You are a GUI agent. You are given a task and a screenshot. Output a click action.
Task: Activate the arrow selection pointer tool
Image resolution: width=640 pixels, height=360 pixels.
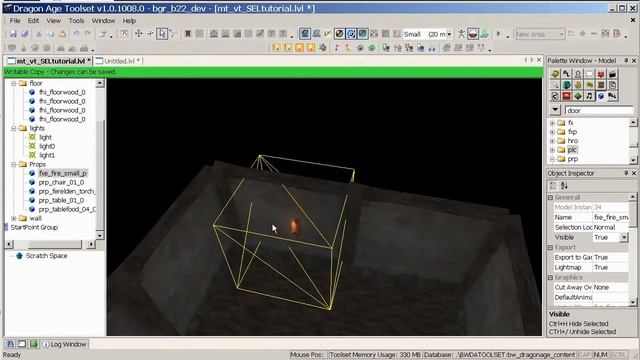162,34
